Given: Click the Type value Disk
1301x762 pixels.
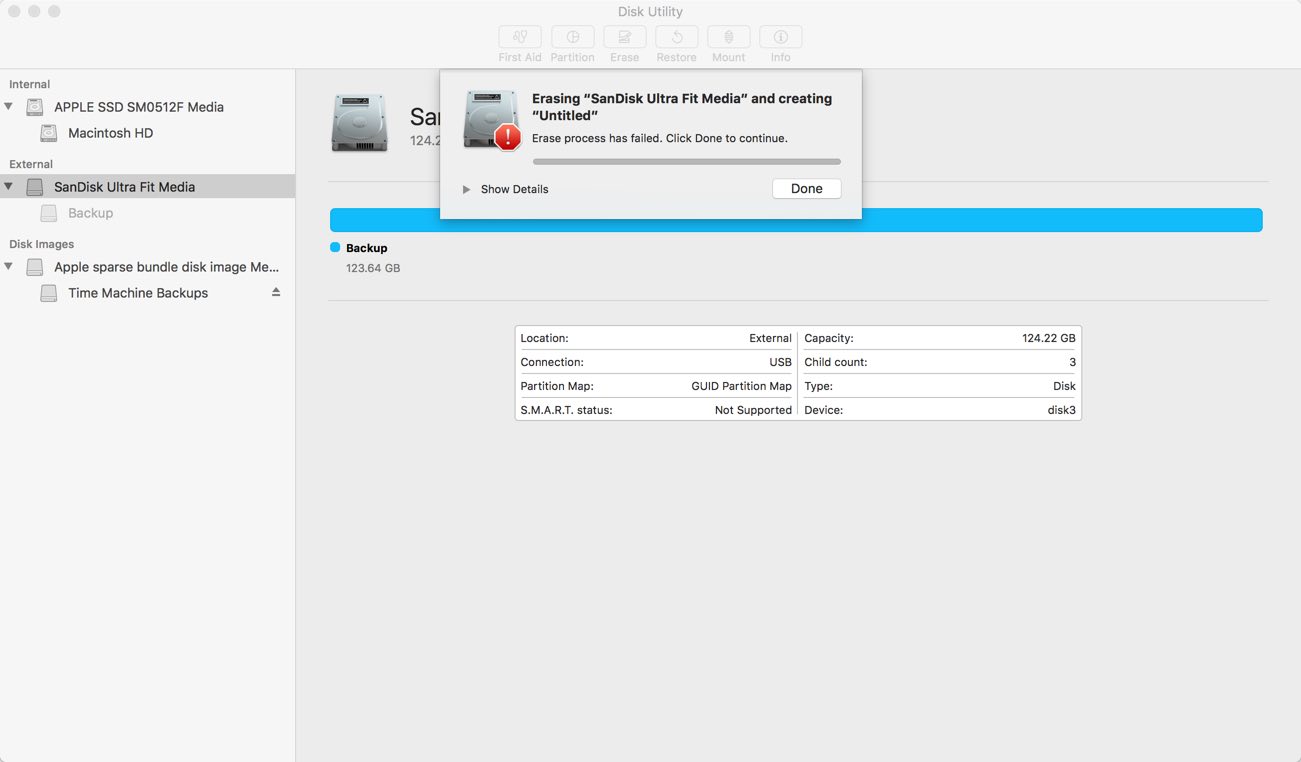Looking at the screenshot, I should click(1064, 386).
